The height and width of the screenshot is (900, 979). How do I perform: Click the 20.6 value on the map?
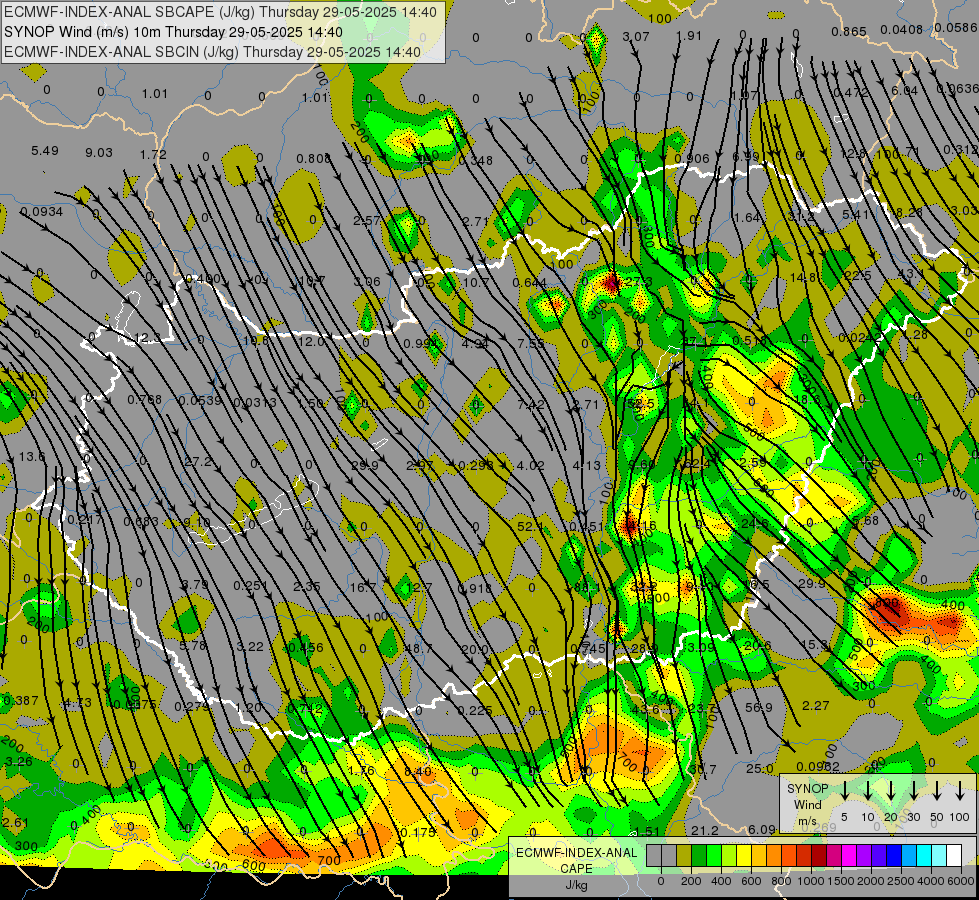click(x=757, y=646)
